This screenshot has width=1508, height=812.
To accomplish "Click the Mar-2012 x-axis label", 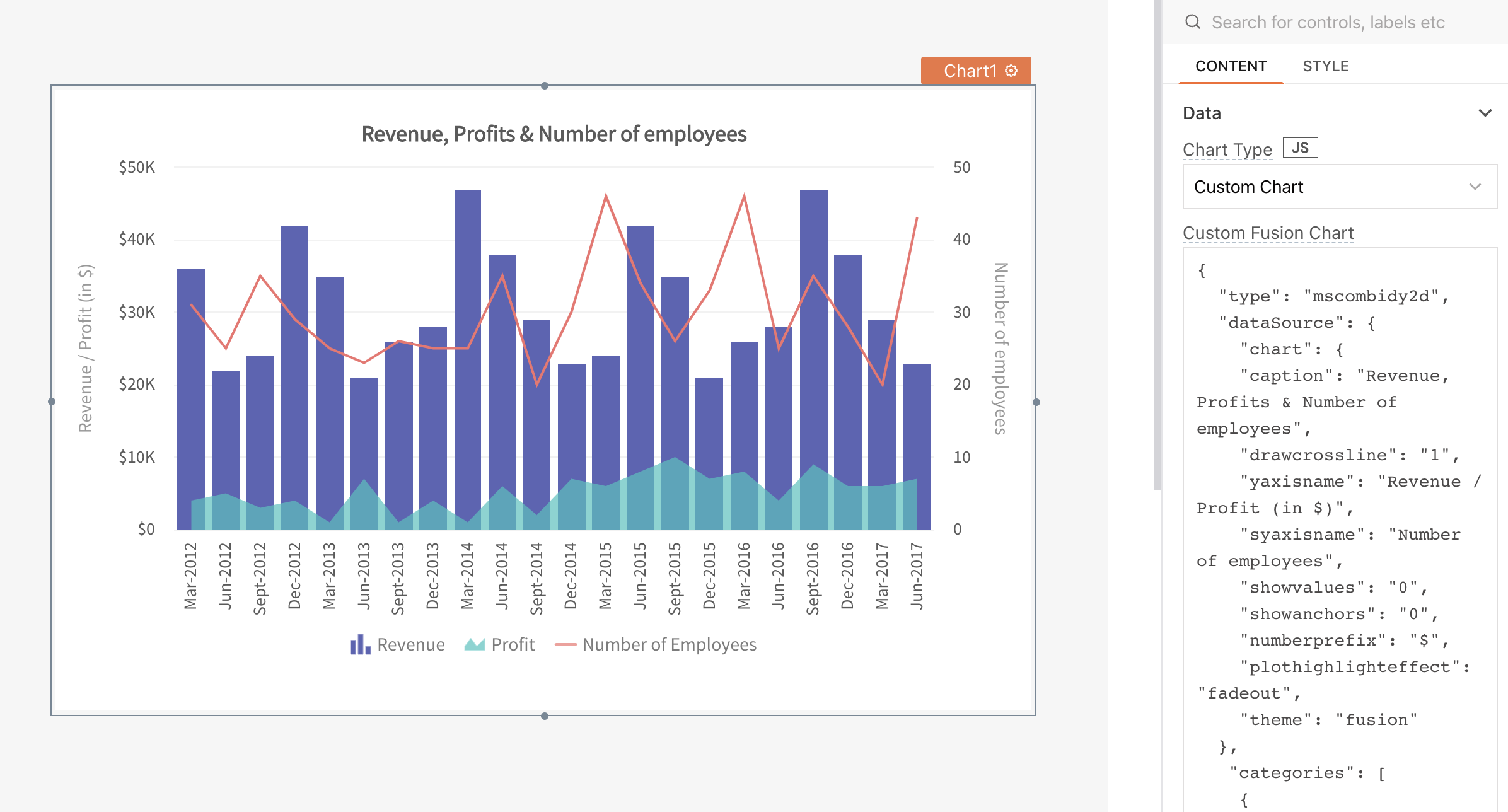I will pyautogui.click(x=190, y=576).
